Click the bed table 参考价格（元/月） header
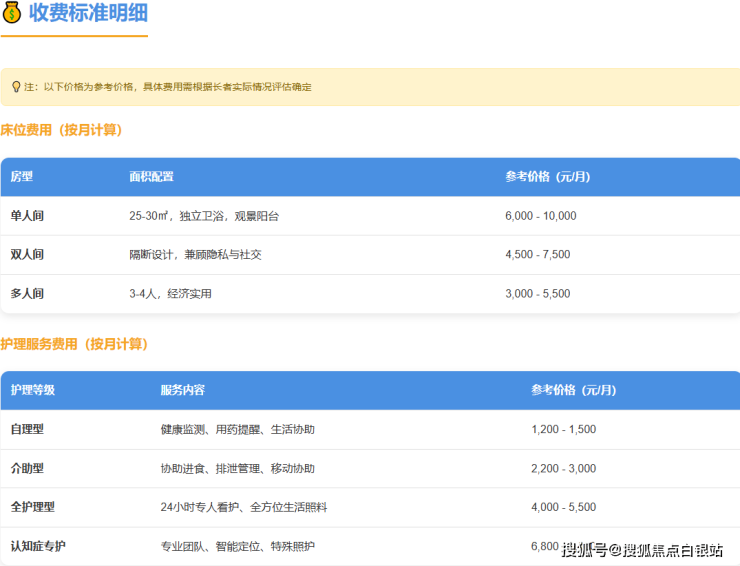The width and height of the screenshot is (740, 566). (x=547, y=177)
